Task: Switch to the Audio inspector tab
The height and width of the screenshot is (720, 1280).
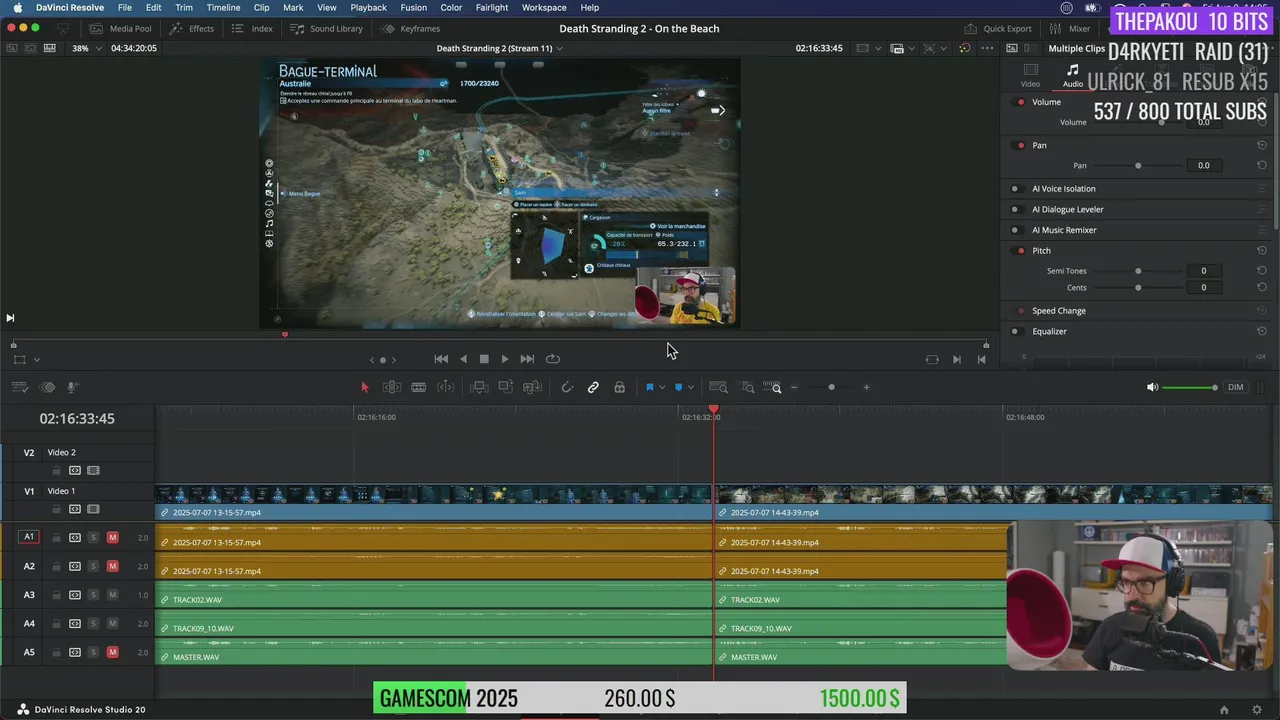Action: 1072,76
